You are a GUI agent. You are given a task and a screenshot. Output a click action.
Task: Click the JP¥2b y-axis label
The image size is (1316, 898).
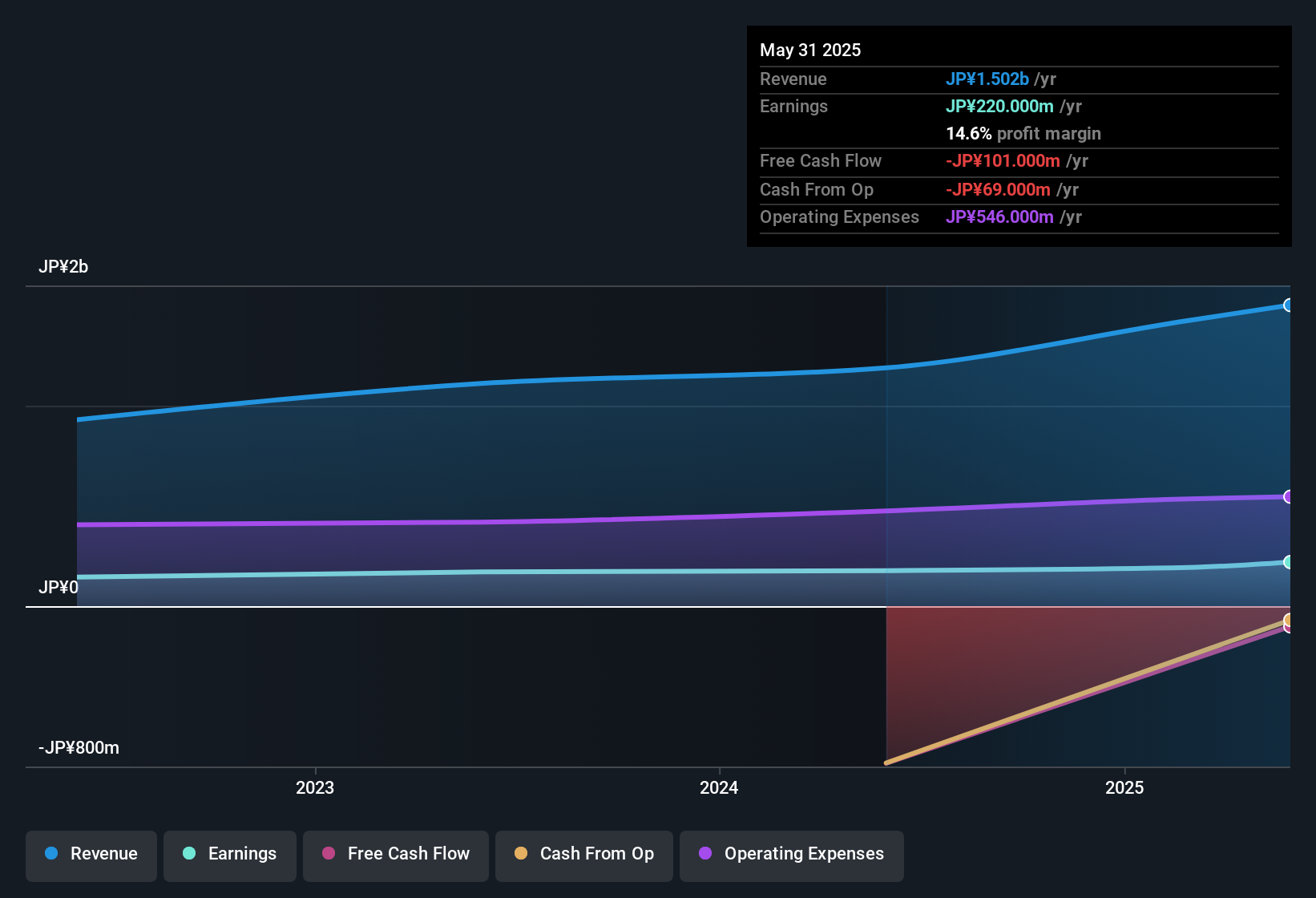[63, 267]
